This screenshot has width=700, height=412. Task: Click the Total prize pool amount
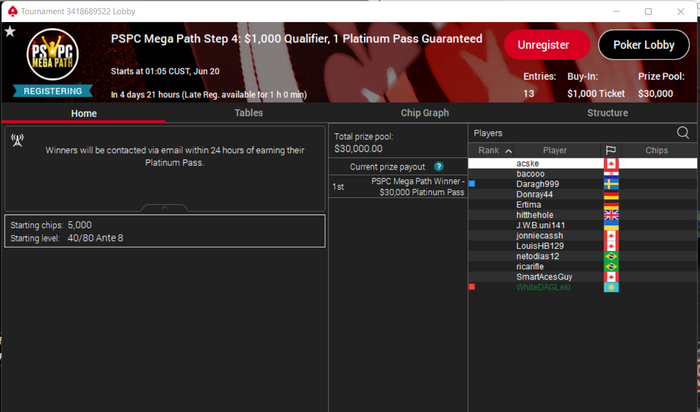[x=358, y=149]
